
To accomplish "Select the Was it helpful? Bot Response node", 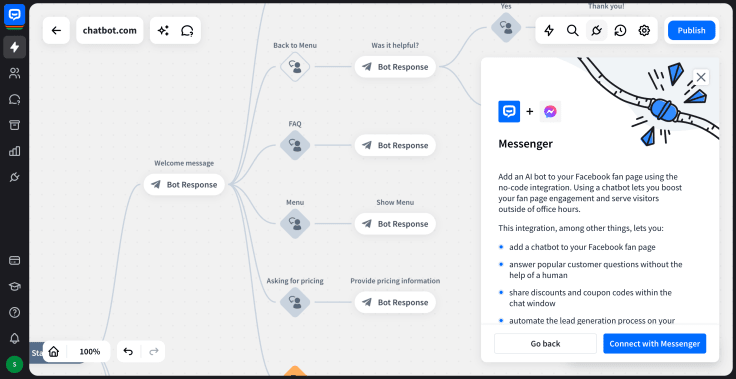I will point(395,67).
